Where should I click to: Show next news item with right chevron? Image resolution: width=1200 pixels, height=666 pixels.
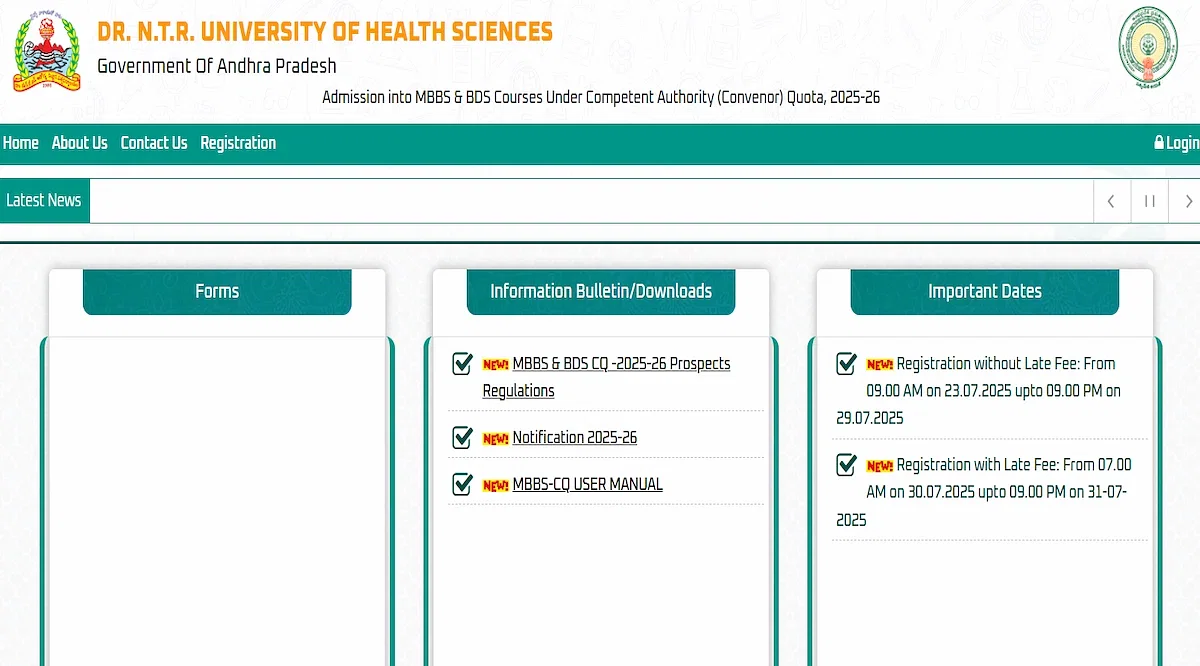(1186, 201)
